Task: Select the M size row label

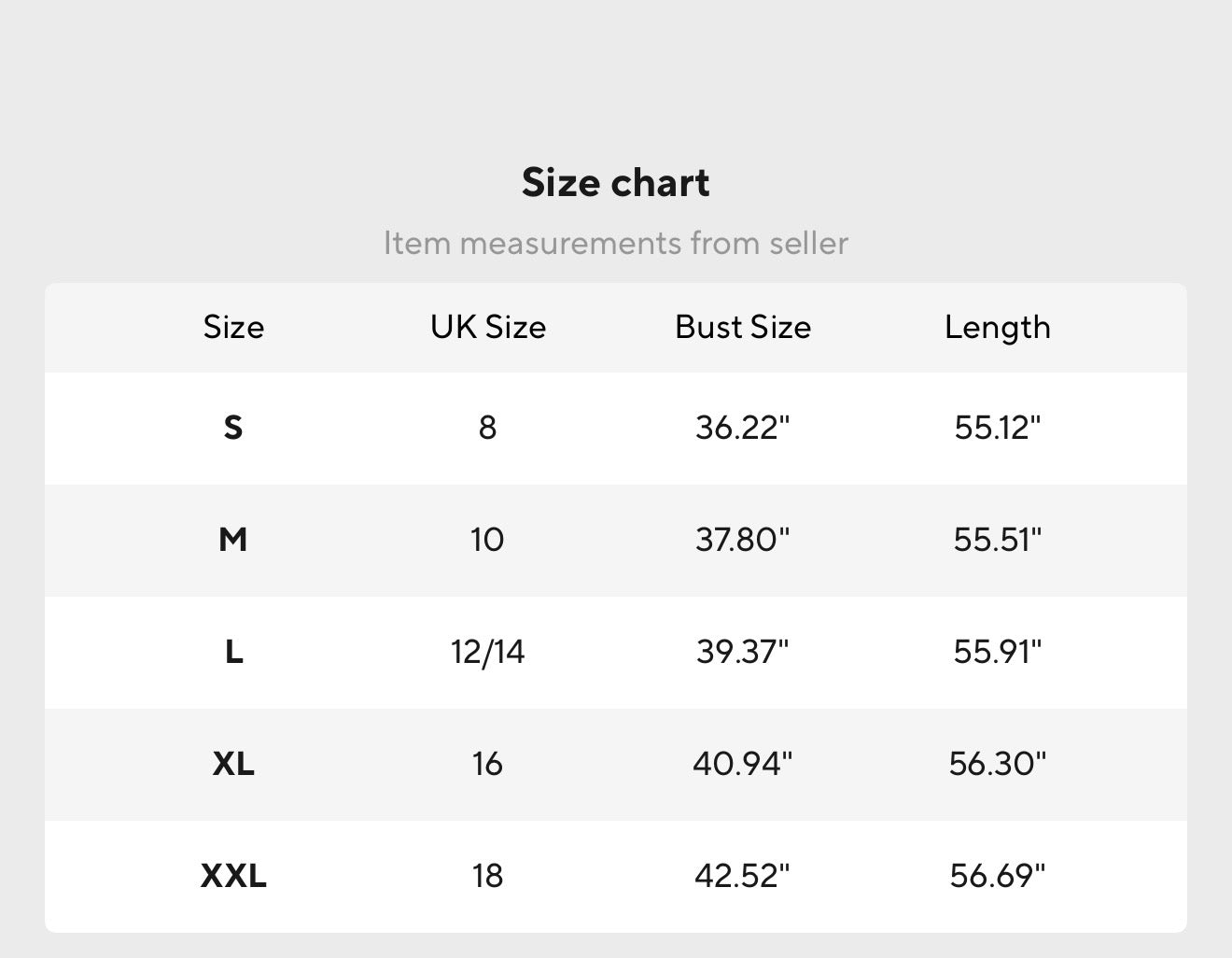Action: coord(233,540)
